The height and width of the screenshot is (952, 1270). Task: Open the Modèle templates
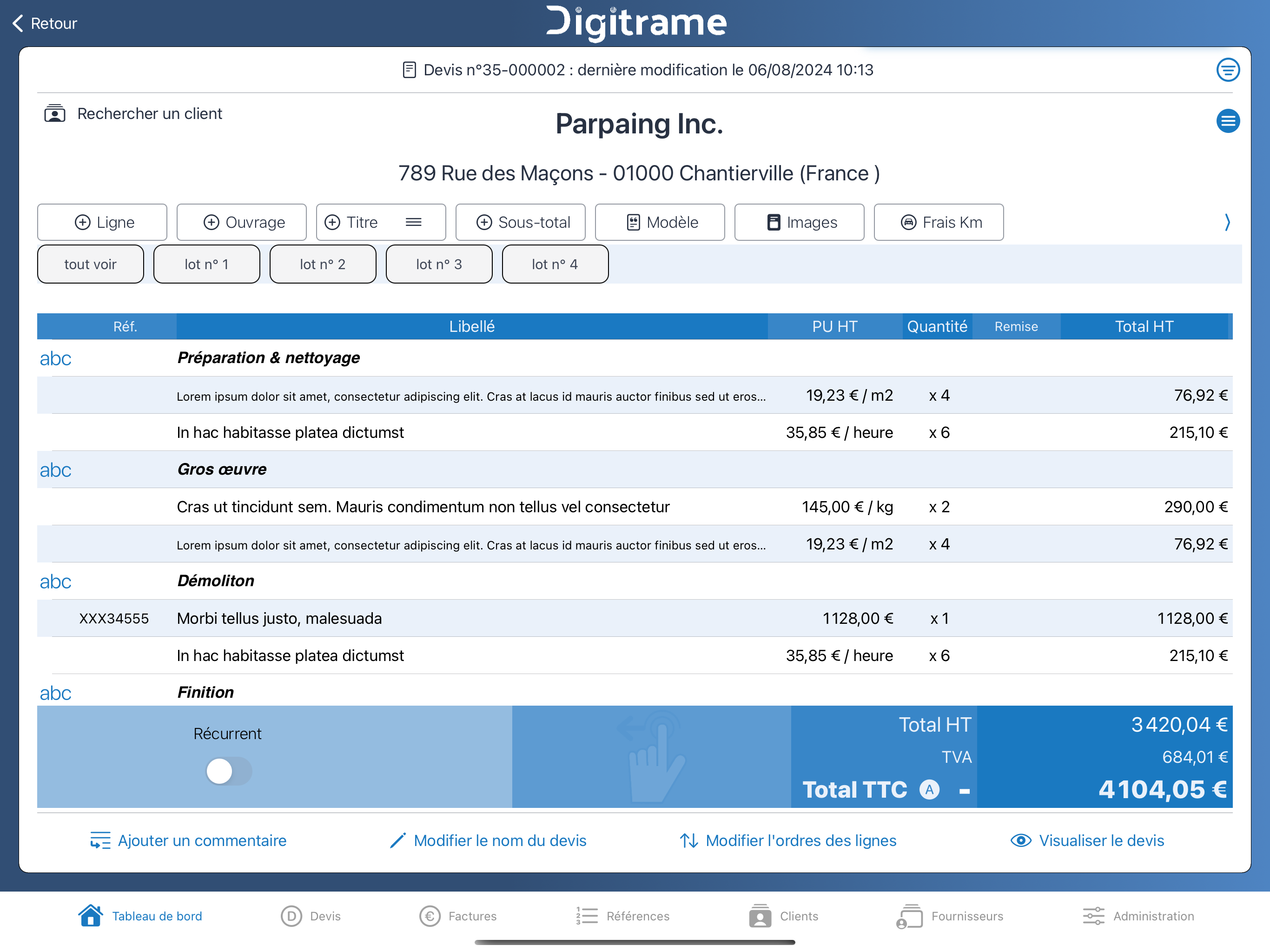click(x=660, y=222)
